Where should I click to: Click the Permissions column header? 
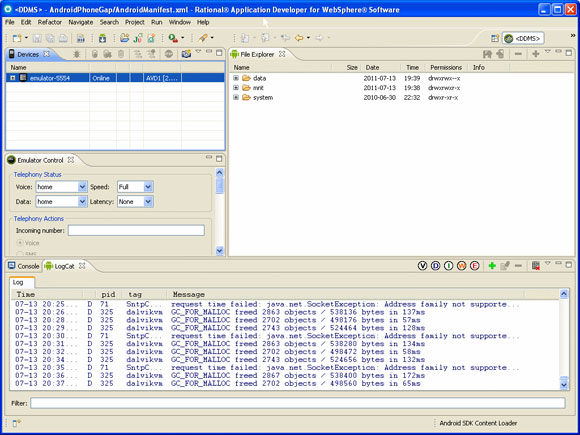(446, 67)
